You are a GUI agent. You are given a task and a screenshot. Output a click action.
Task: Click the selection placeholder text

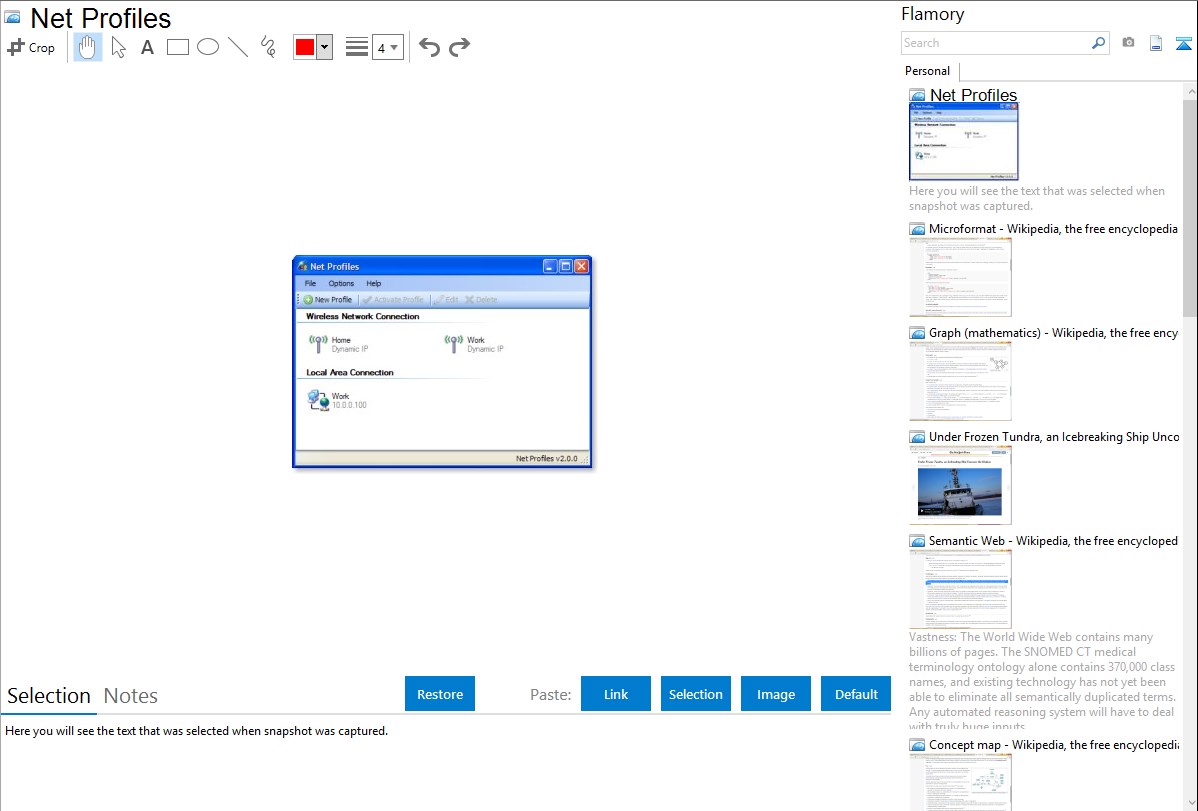tap(196, 731)
